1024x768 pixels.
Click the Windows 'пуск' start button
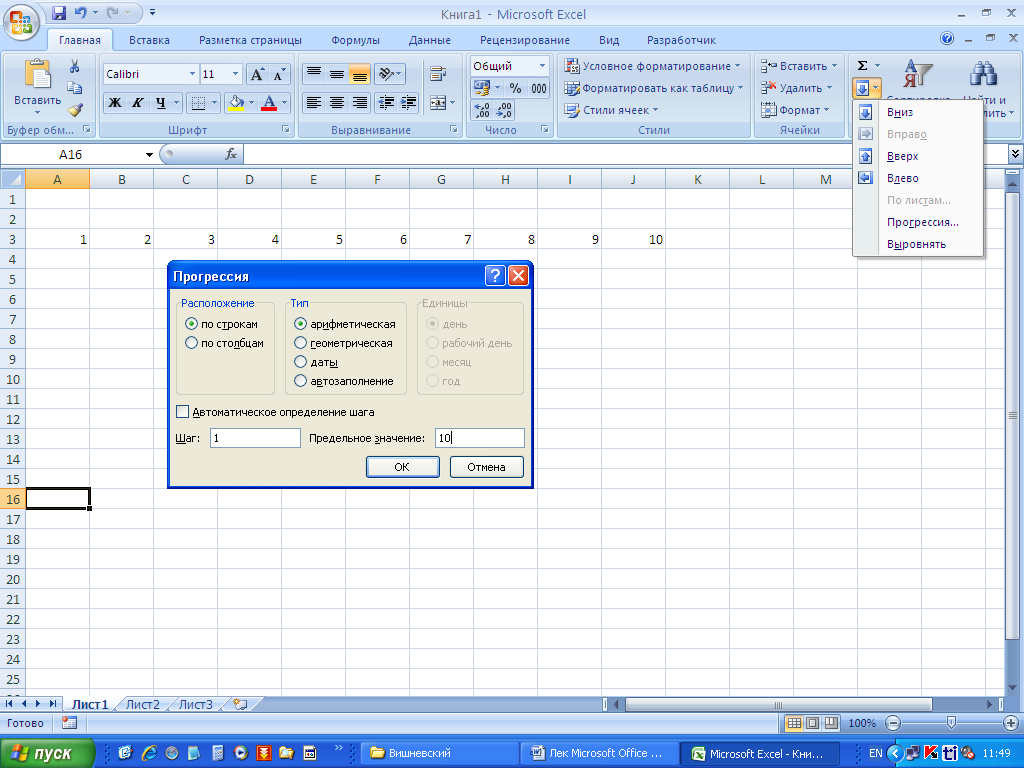pos(47,753)
